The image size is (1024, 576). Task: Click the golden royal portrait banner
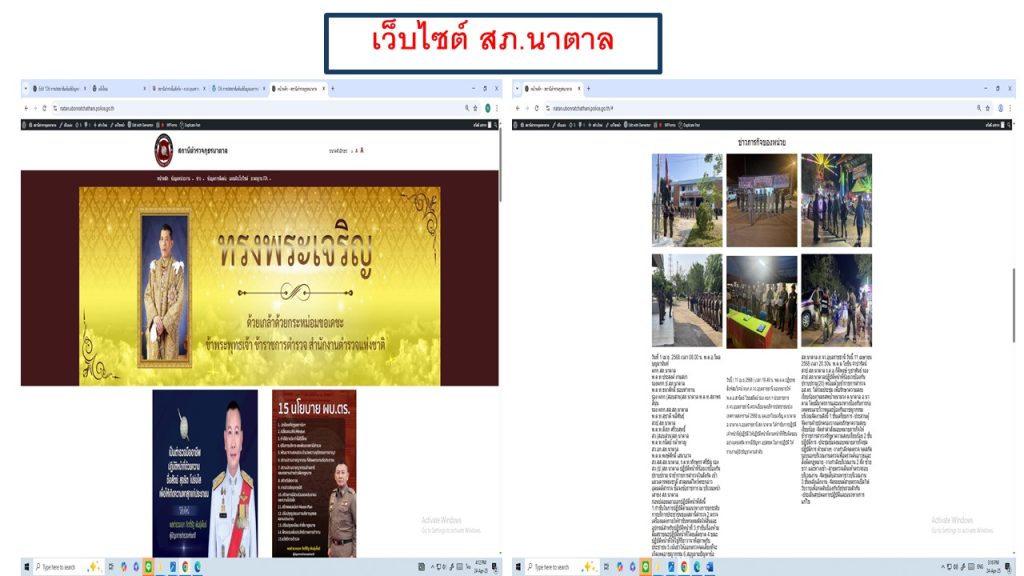(260, 285)
